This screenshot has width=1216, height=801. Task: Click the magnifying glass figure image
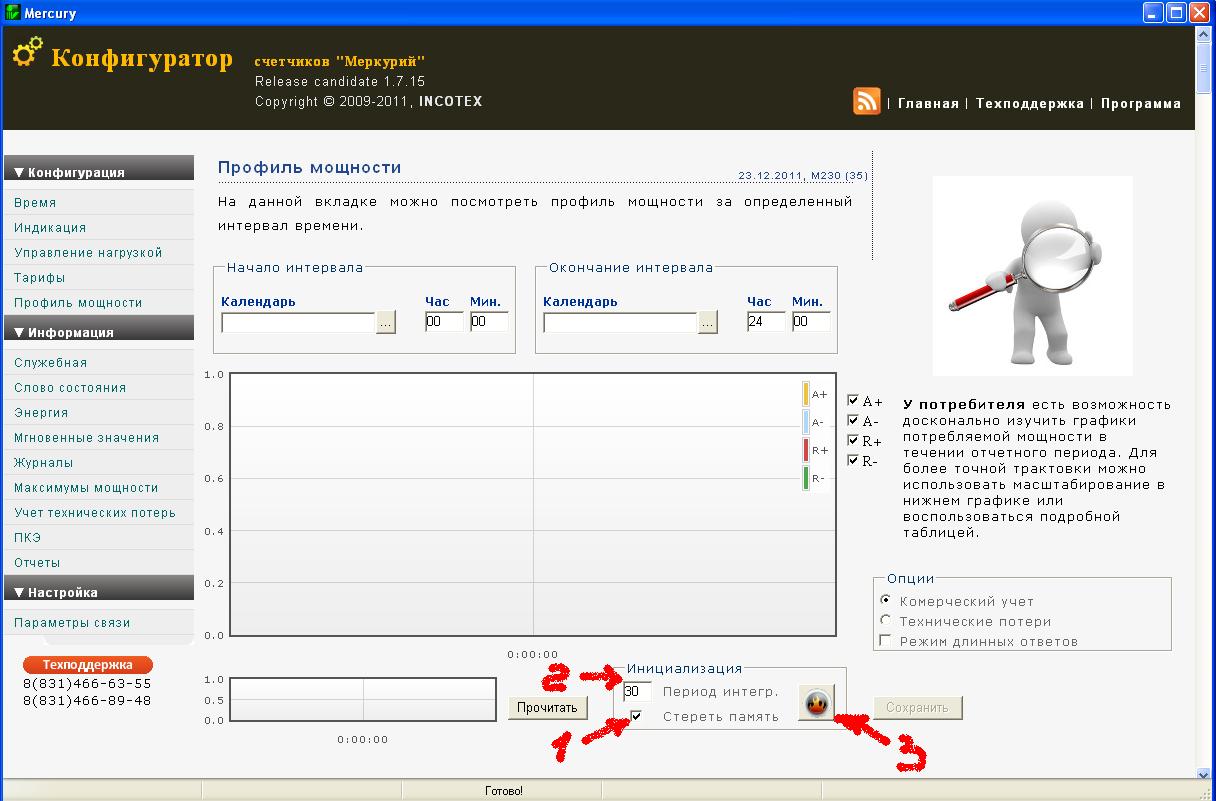1032,275
